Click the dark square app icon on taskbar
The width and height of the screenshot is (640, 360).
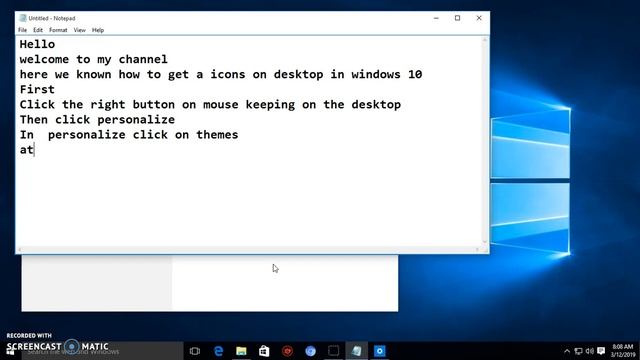(333, 351)
